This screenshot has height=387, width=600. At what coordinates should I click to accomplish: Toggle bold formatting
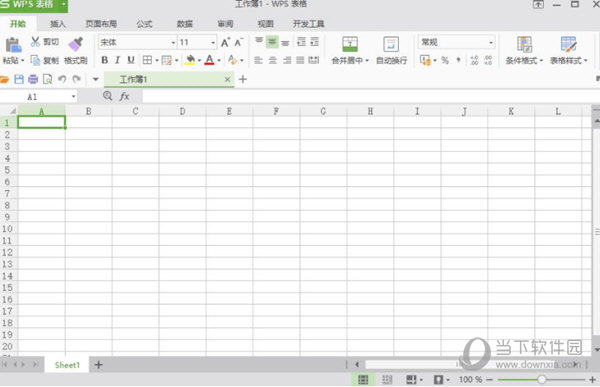click(104, 60)
